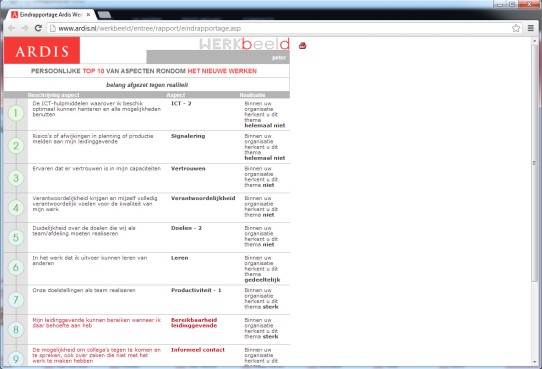Click the 'De ICT-hulpmiddelen waarover ik beschik' description

pyautogui.click(x=97, y=109)
